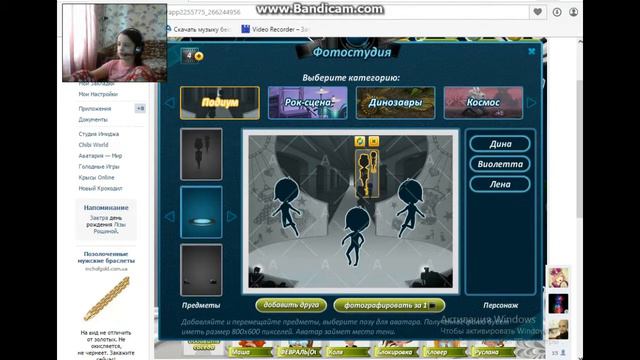Image resolution: width=640 pixels, height=360 pixels.
Task: Choose the character Виолетта
Action: coord(500,164)
